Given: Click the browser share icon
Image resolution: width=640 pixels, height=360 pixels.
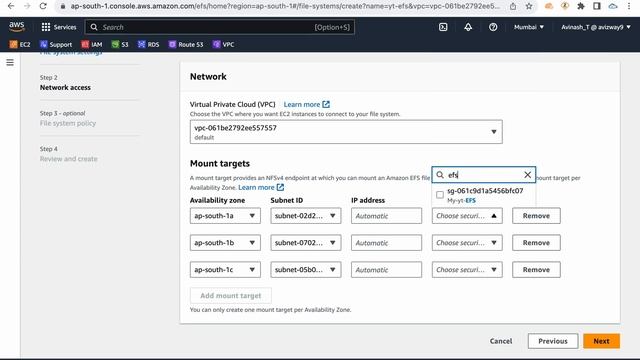Looking at the screenshot, I should [513, 6].
